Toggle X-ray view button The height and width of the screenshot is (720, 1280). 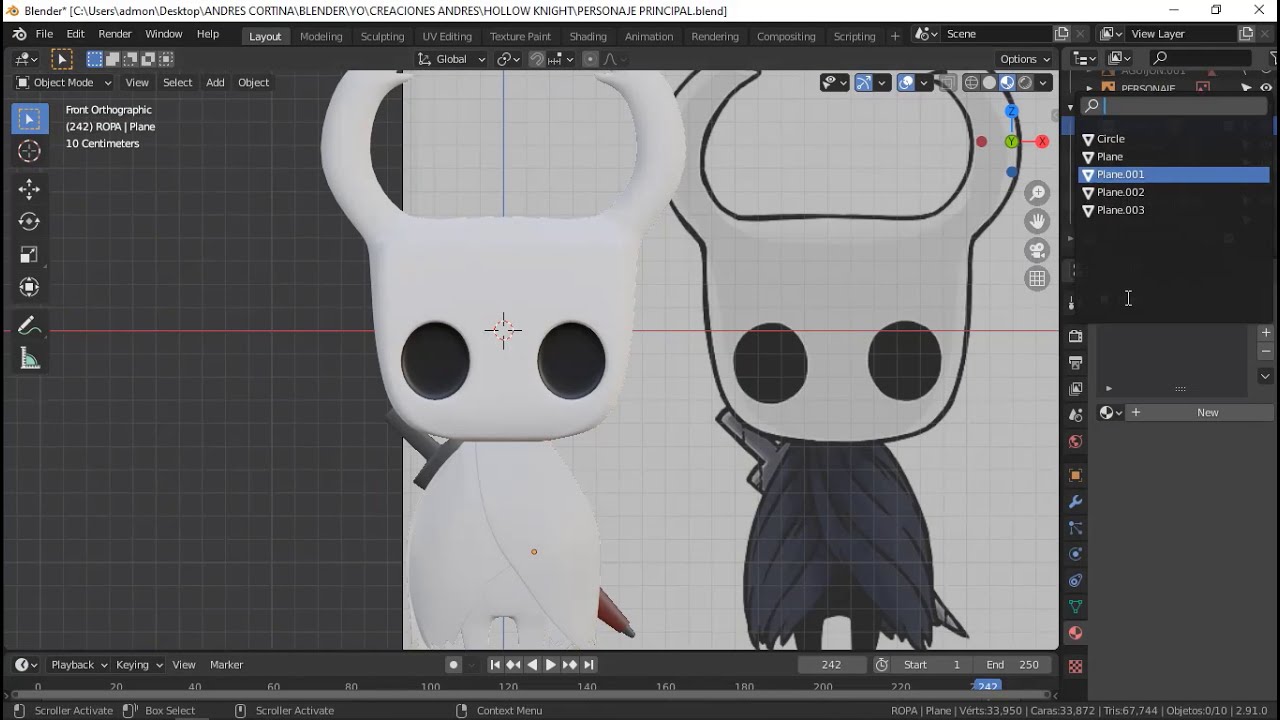click(x=947, y=83)
